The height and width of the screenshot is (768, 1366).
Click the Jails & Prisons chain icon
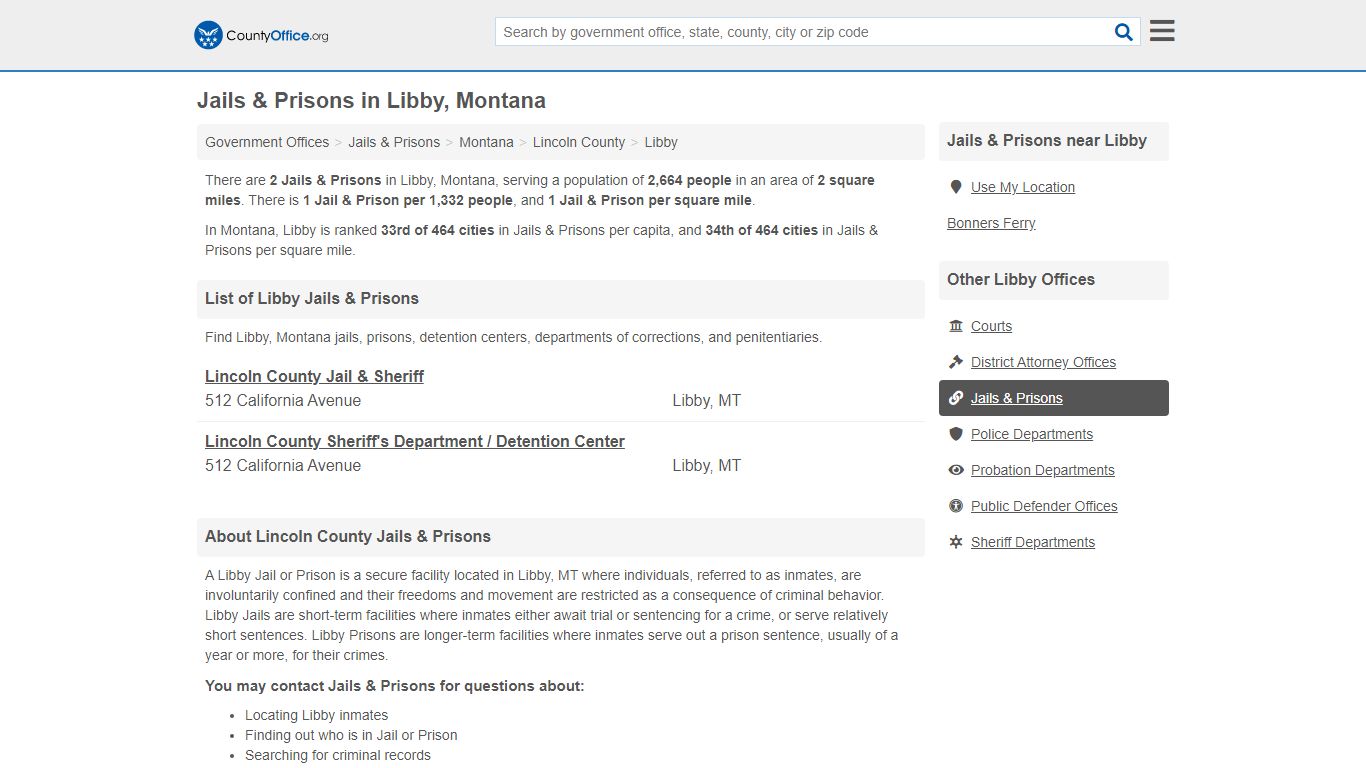[x=956, y=398]
